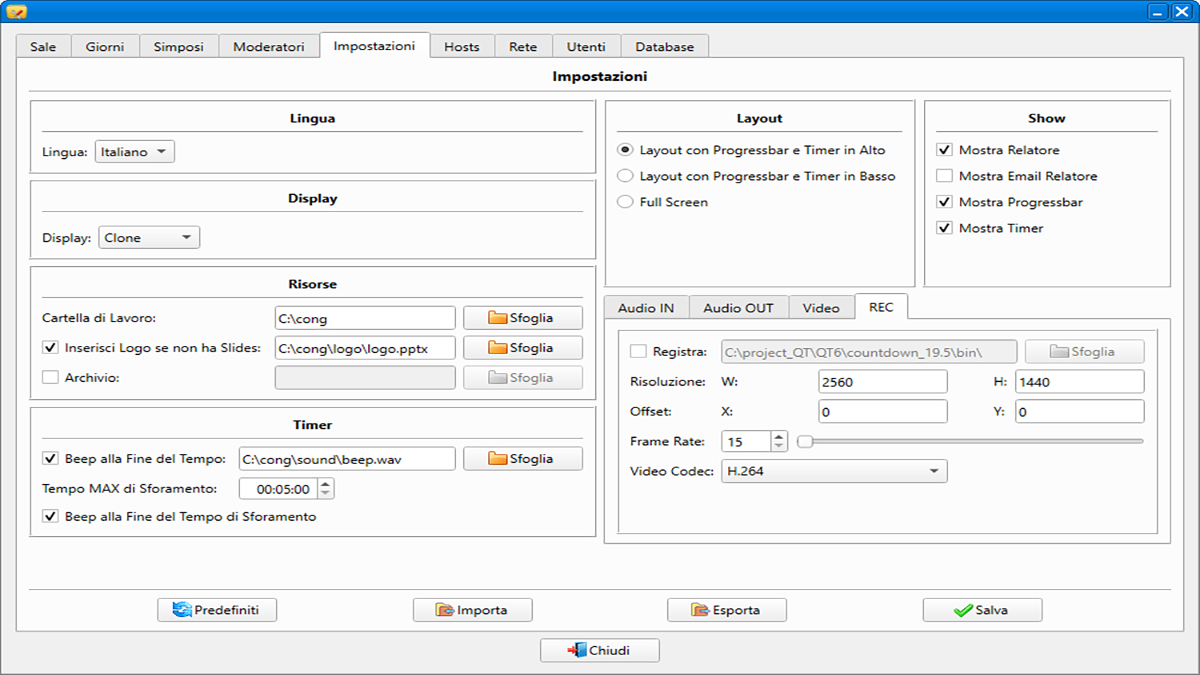
Task: Click the Predefiniti refresh icon
Action: click(182, 610)
